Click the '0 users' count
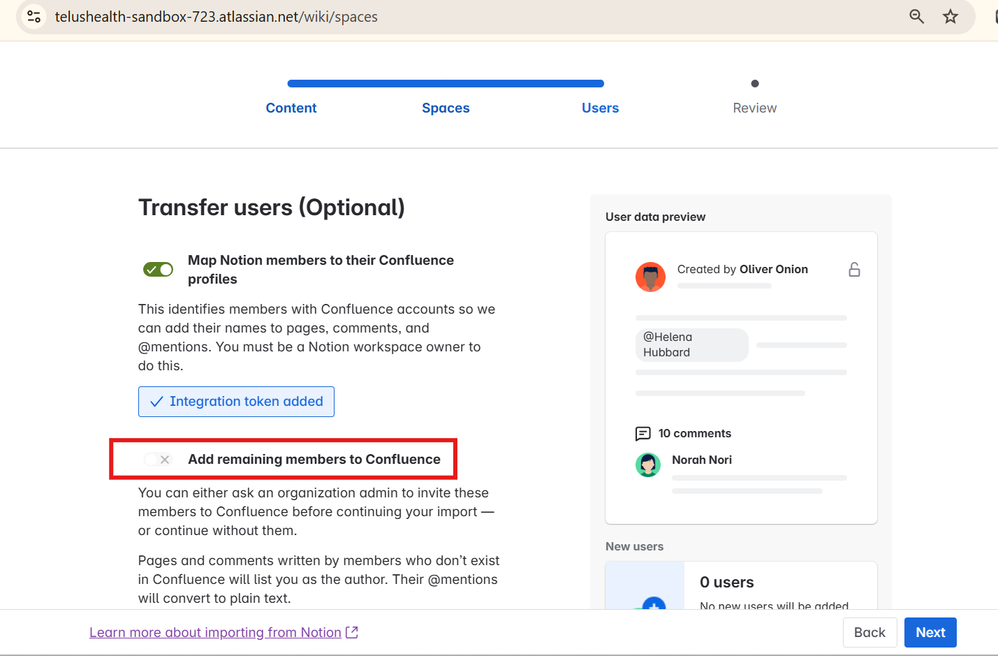The image size is (998, 656). [x=727, y=582]
